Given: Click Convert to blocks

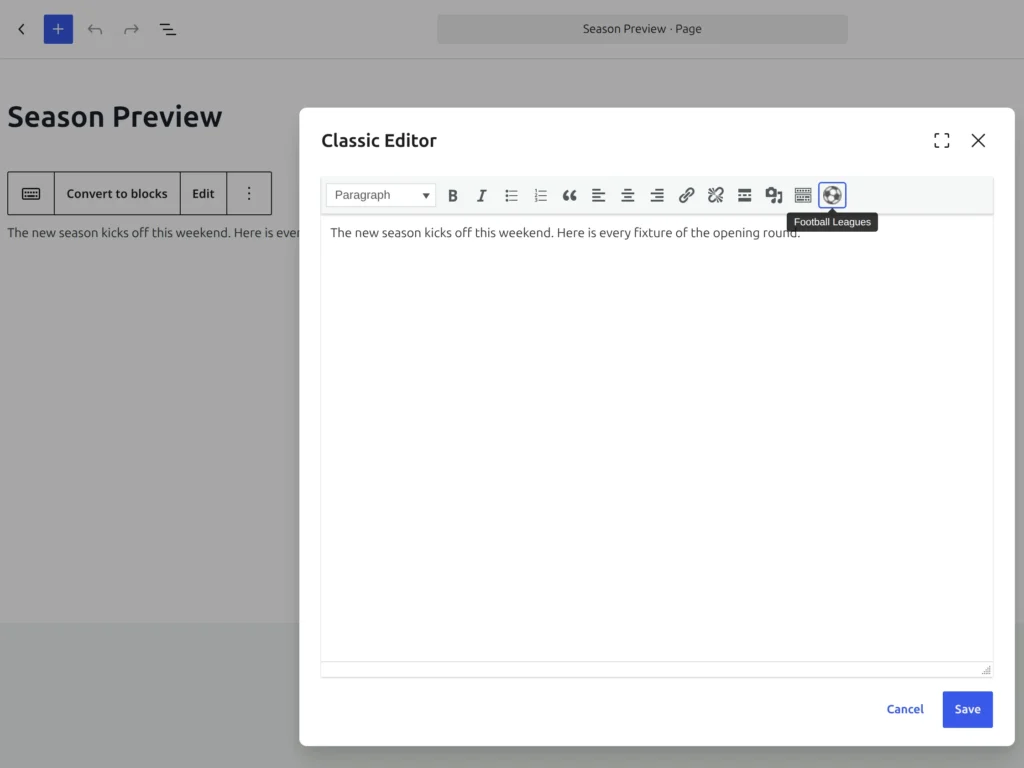Looking at the screenshot, I should (x=117, y=193).
